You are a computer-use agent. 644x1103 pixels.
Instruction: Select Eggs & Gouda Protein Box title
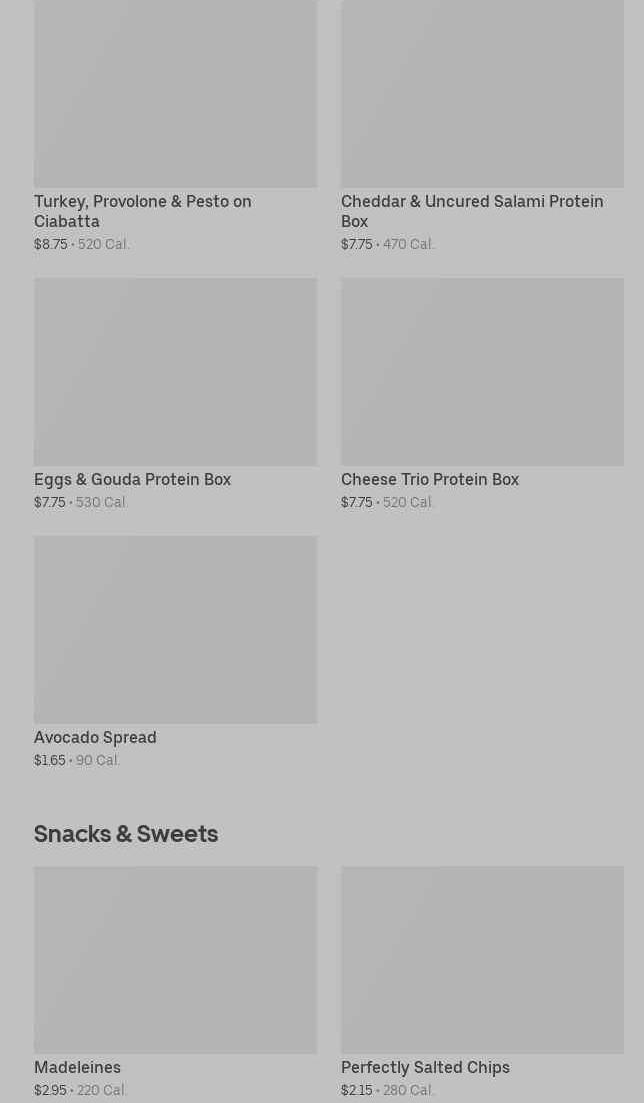tap(132, 480)
